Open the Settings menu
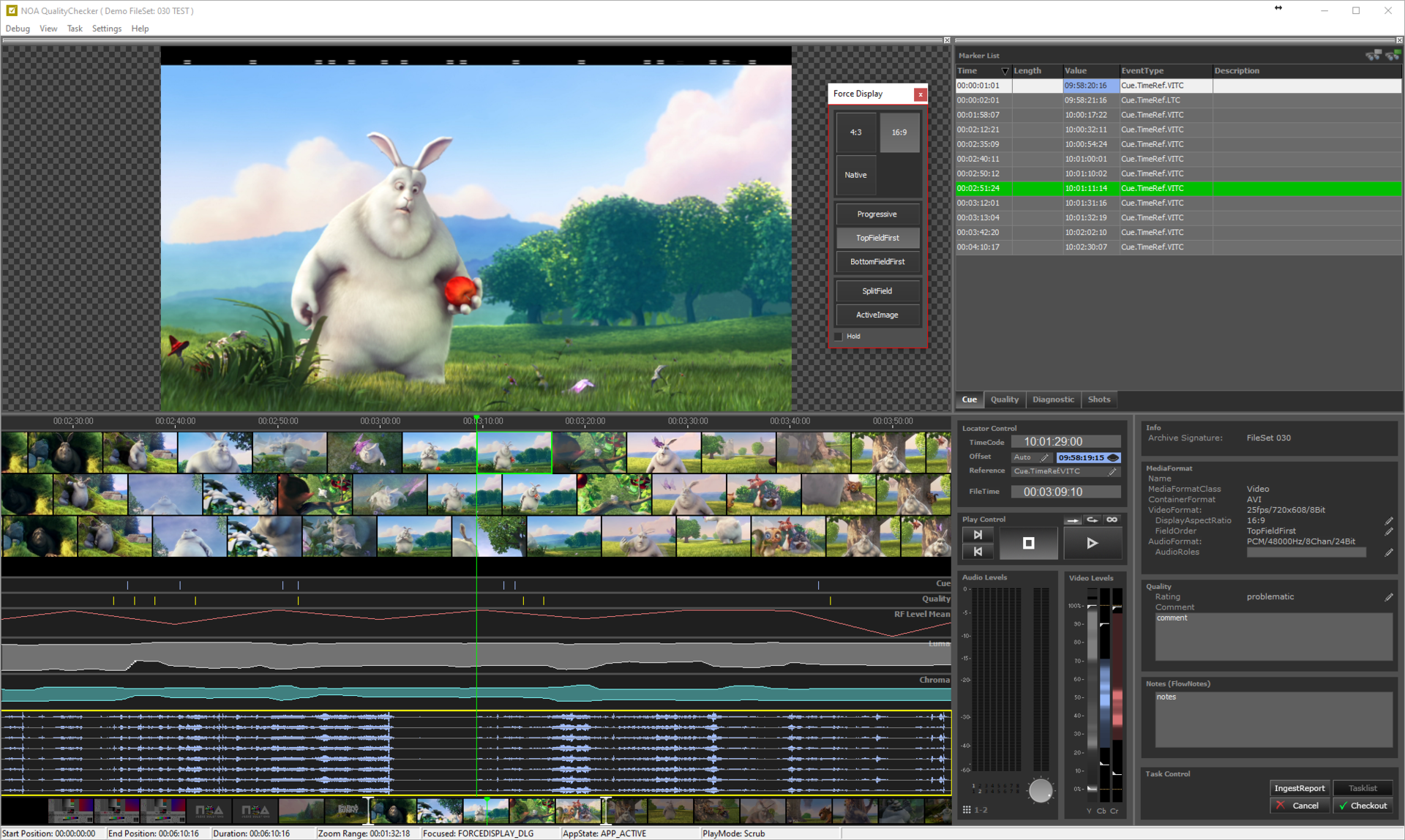 (107, 29)
